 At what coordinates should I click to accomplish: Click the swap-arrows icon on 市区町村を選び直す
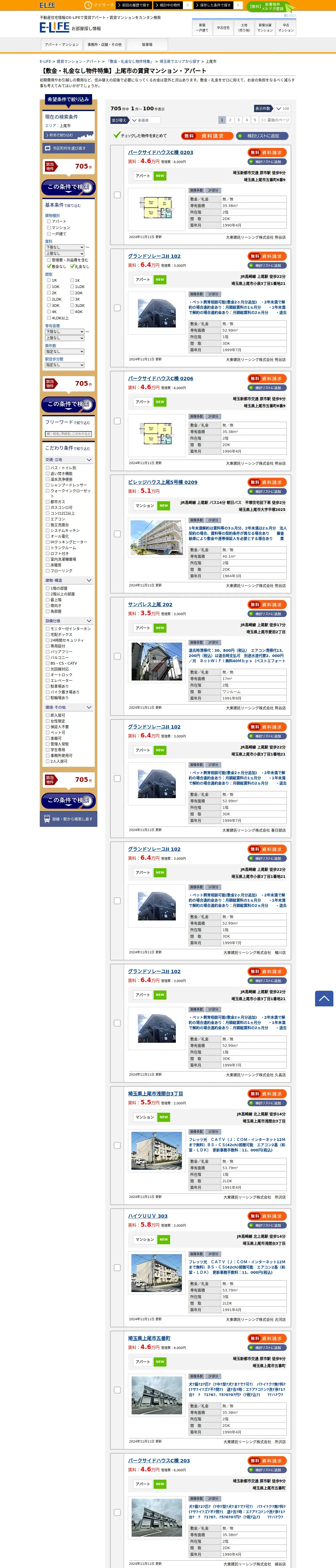pos(48,148)
